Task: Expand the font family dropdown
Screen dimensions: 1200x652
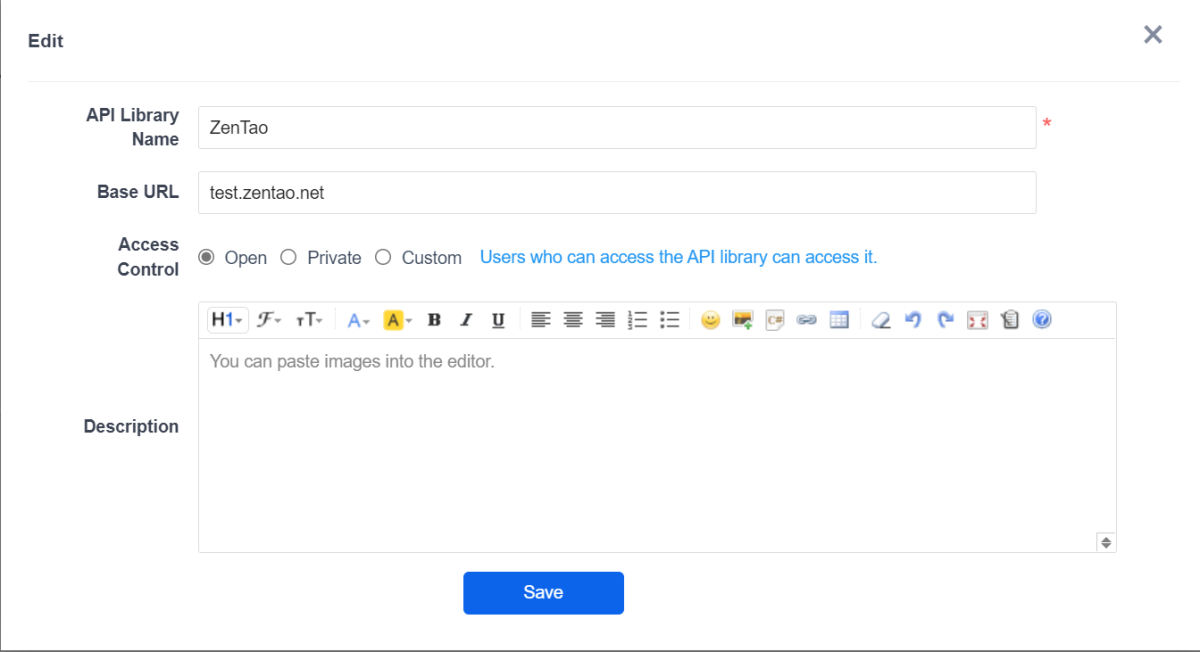Action: [x=269, y=320]
